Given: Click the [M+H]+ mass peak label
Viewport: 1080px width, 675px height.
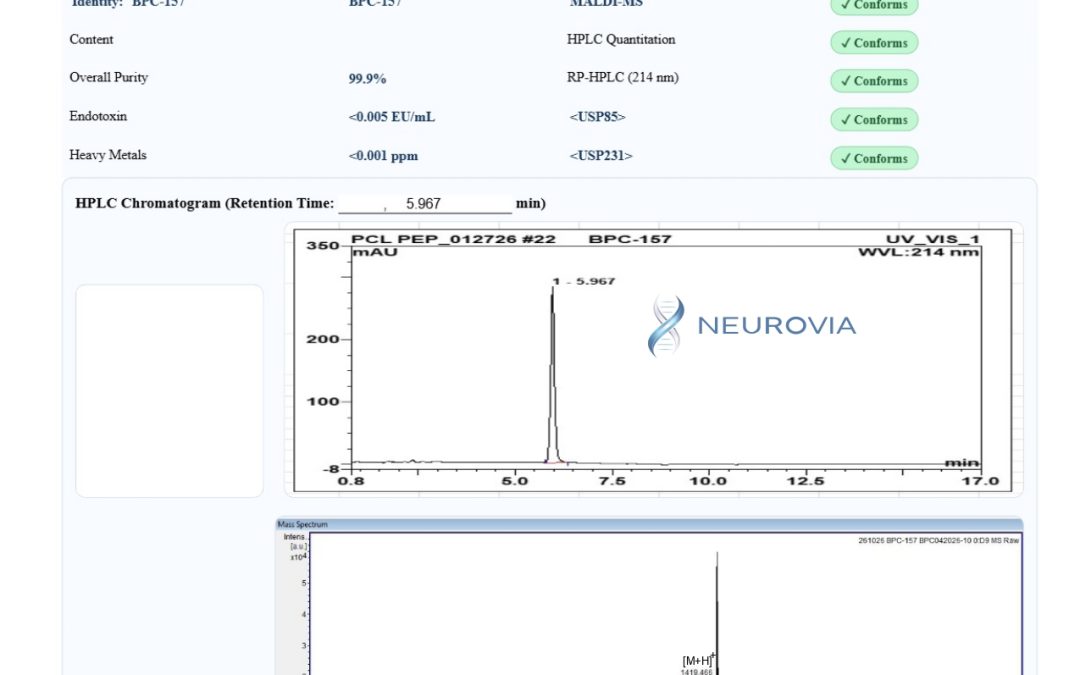Looking at the screenshot, I should click(x=698, y=660).
